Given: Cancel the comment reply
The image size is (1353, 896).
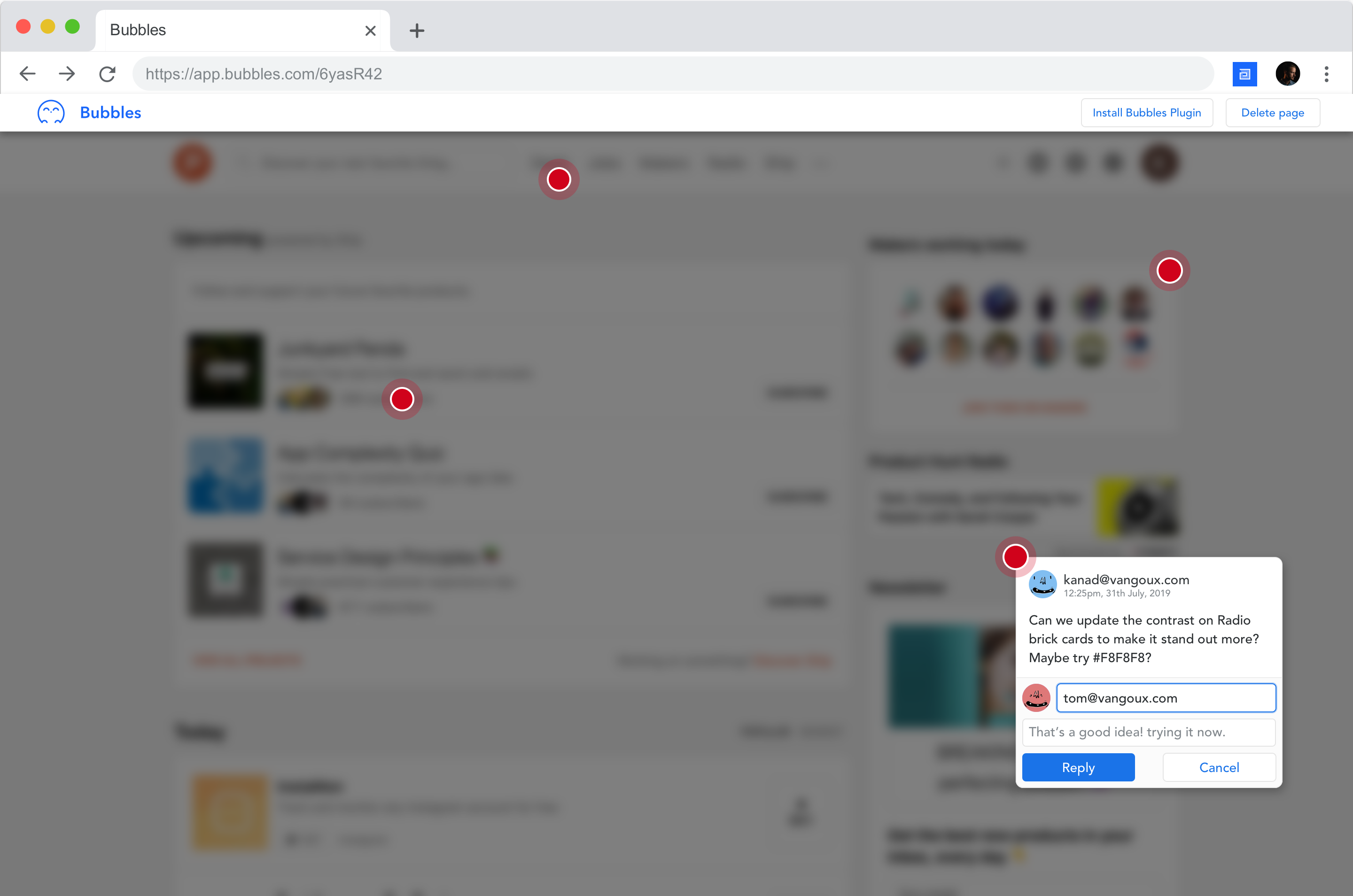Looking at the screenshot, I should click(1219, 767).
